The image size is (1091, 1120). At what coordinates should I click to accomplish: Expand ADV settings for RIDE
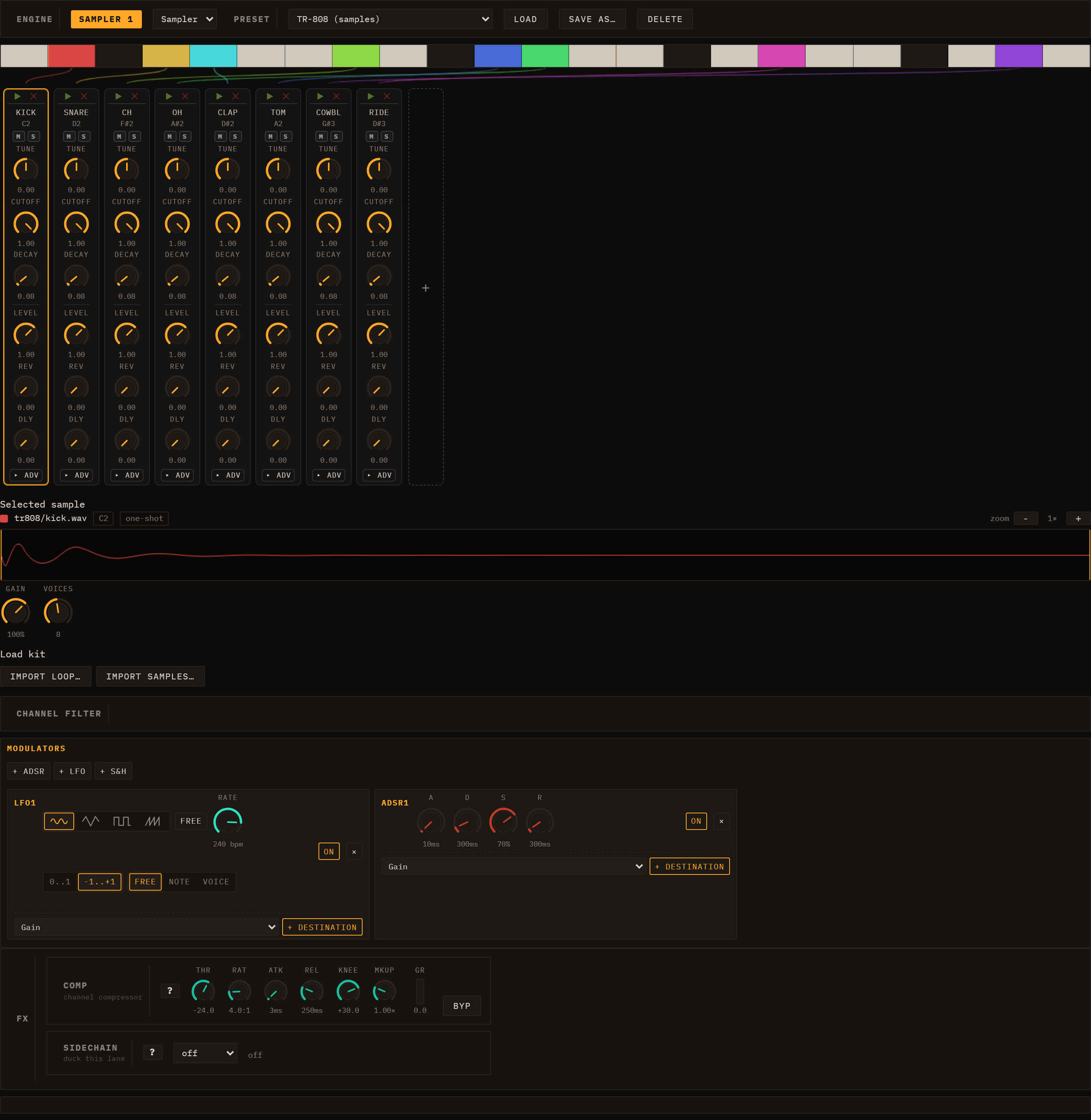coord(379,475)
